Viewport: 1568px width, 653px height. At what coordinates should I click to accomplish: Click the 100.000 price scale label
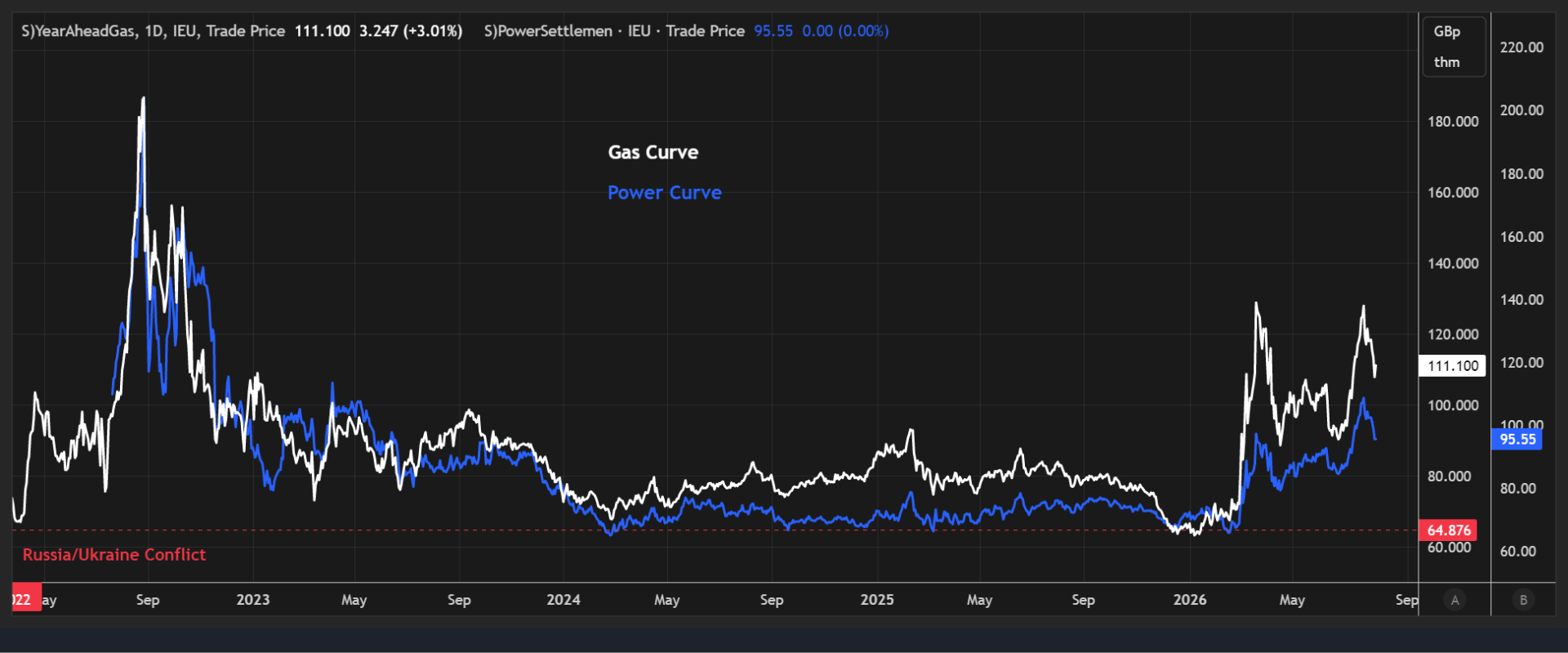pyautogui.click(x=1453, y=405)
